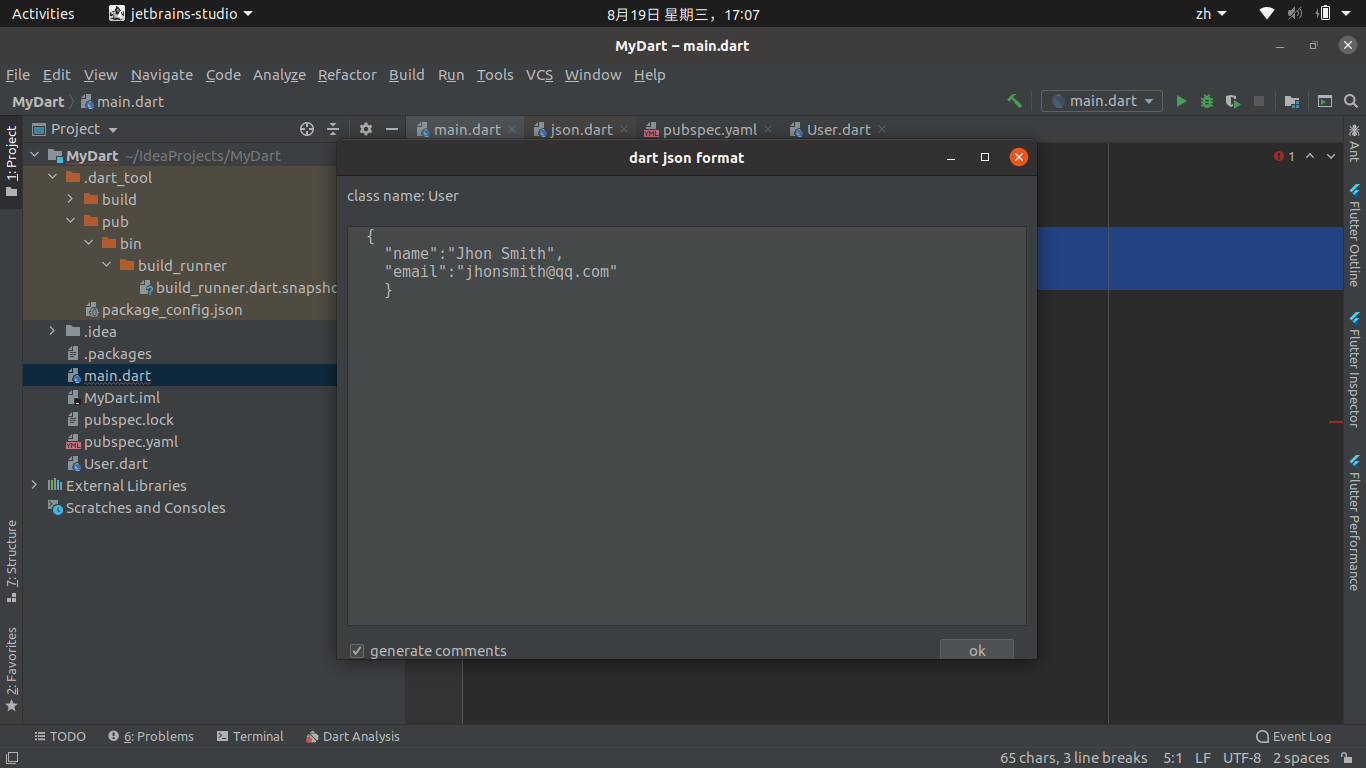Expand the External Libraries node
Image resolution: width=1366 pixels, height=768 pixels.
click(34, 486)
